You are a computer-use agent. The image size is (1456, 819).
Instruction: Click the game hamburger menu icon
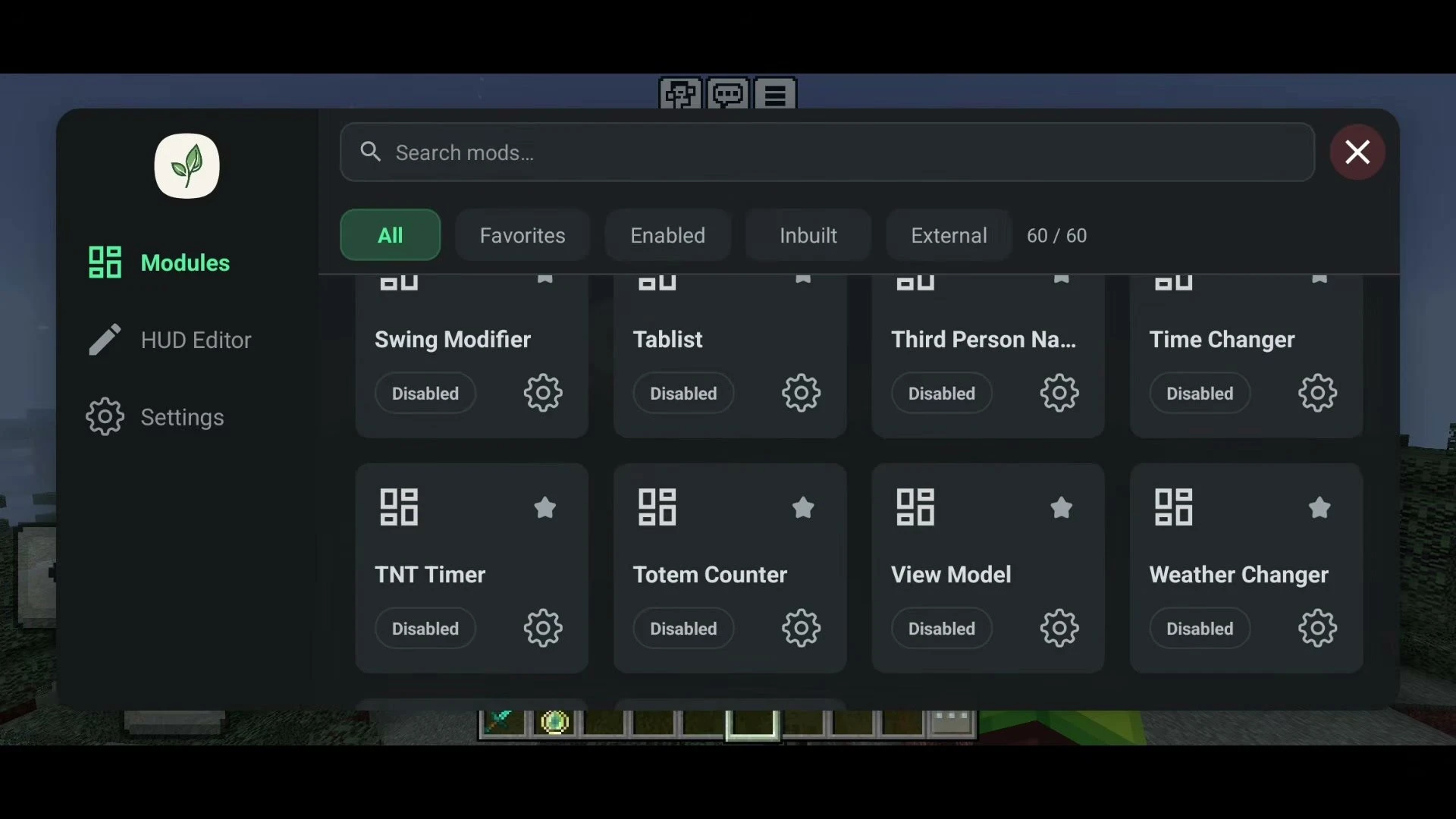[x=775, y=94]
